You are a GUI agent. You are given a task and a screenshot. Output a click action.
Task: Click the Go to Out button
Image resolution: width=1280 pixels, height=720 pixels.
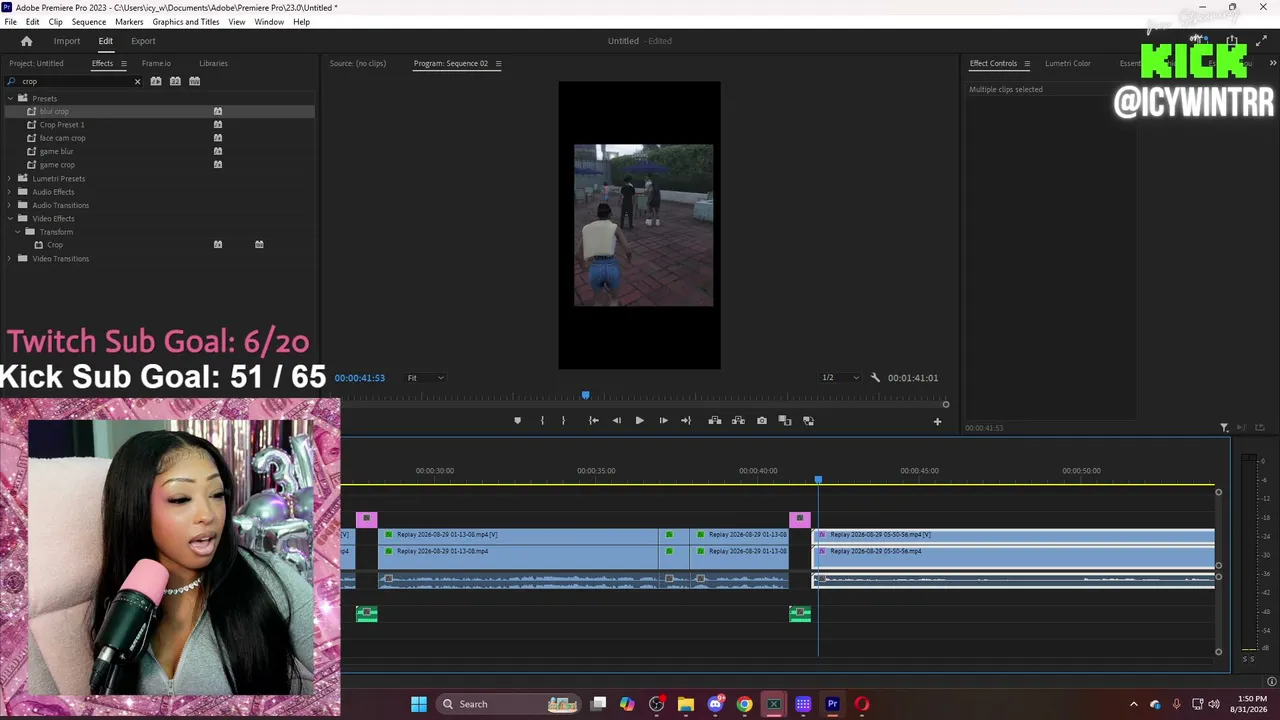pos(686,421)
